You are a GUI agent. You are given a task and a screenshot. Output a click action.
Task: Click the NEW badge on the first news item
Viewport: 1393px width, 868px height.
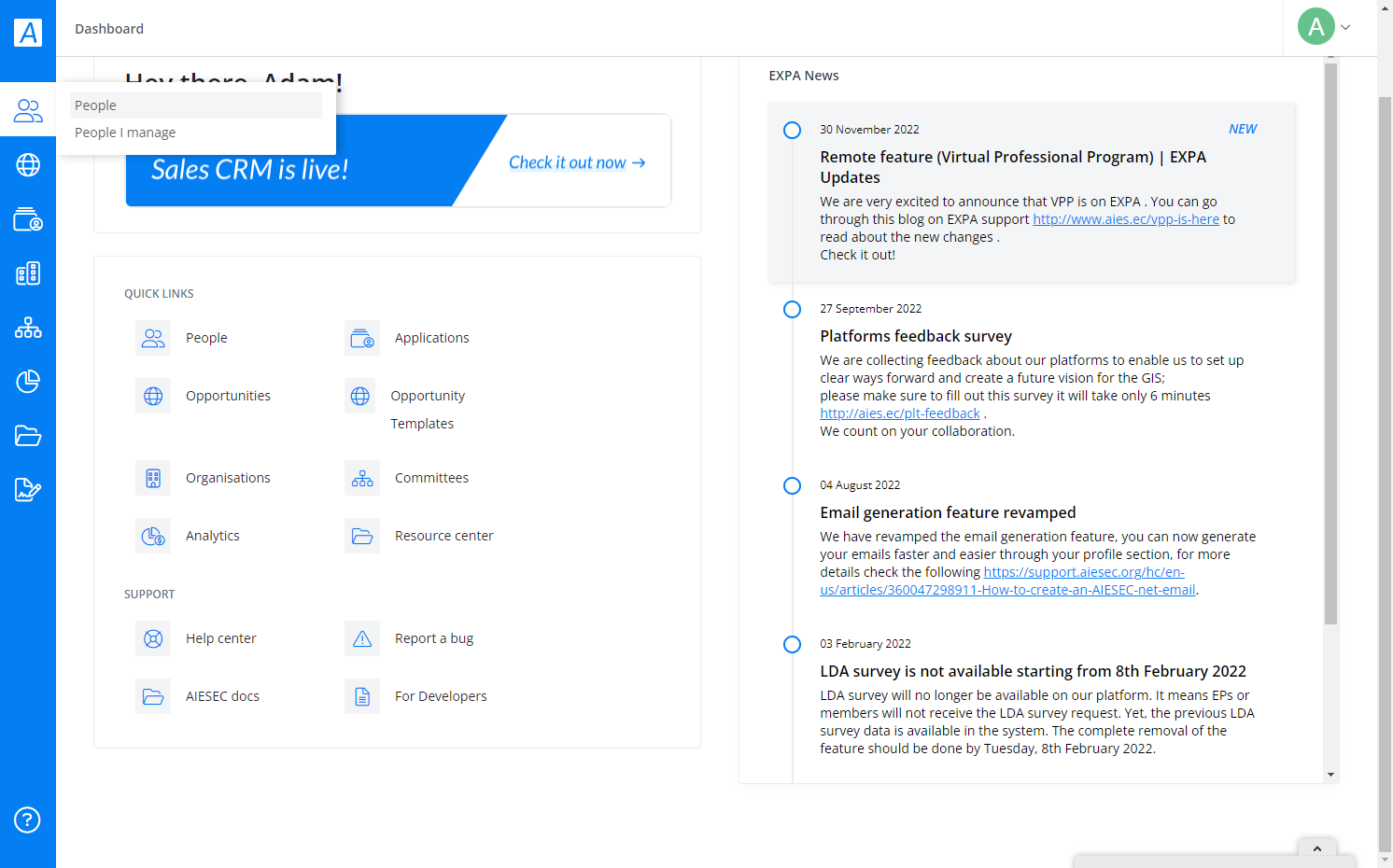coord(1243,129)
